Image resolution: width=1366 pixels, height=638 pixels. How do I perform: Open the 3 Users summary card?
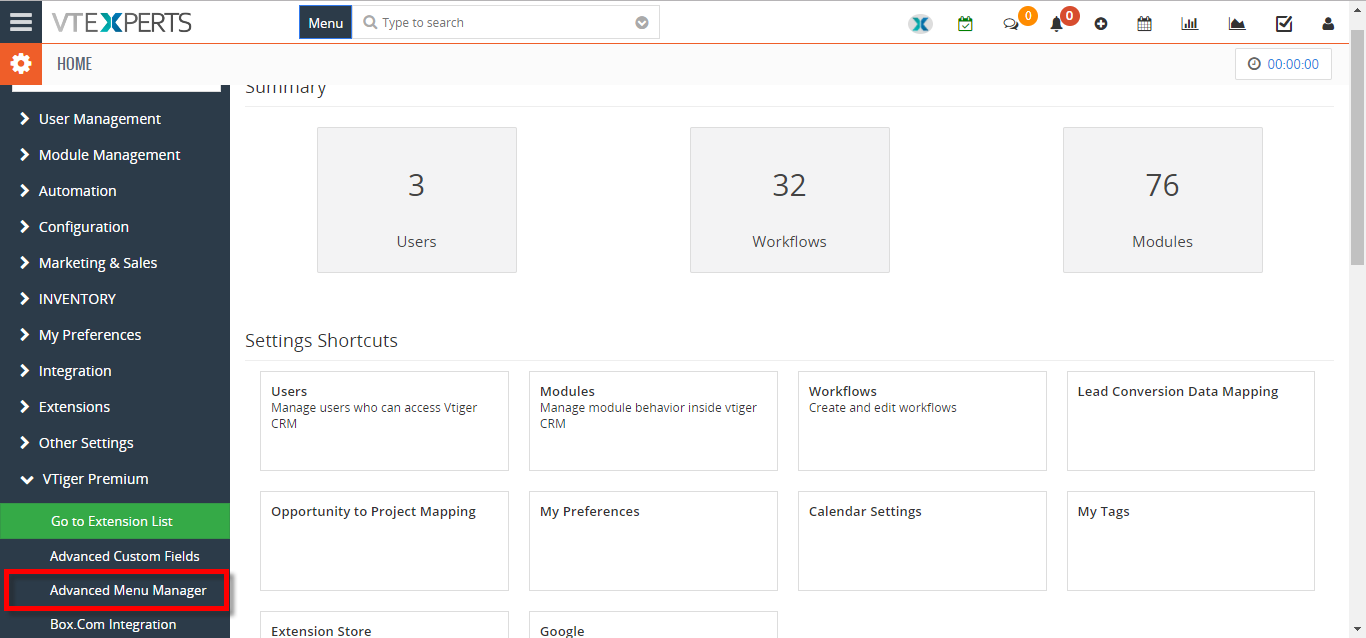(x=417, y=200)
